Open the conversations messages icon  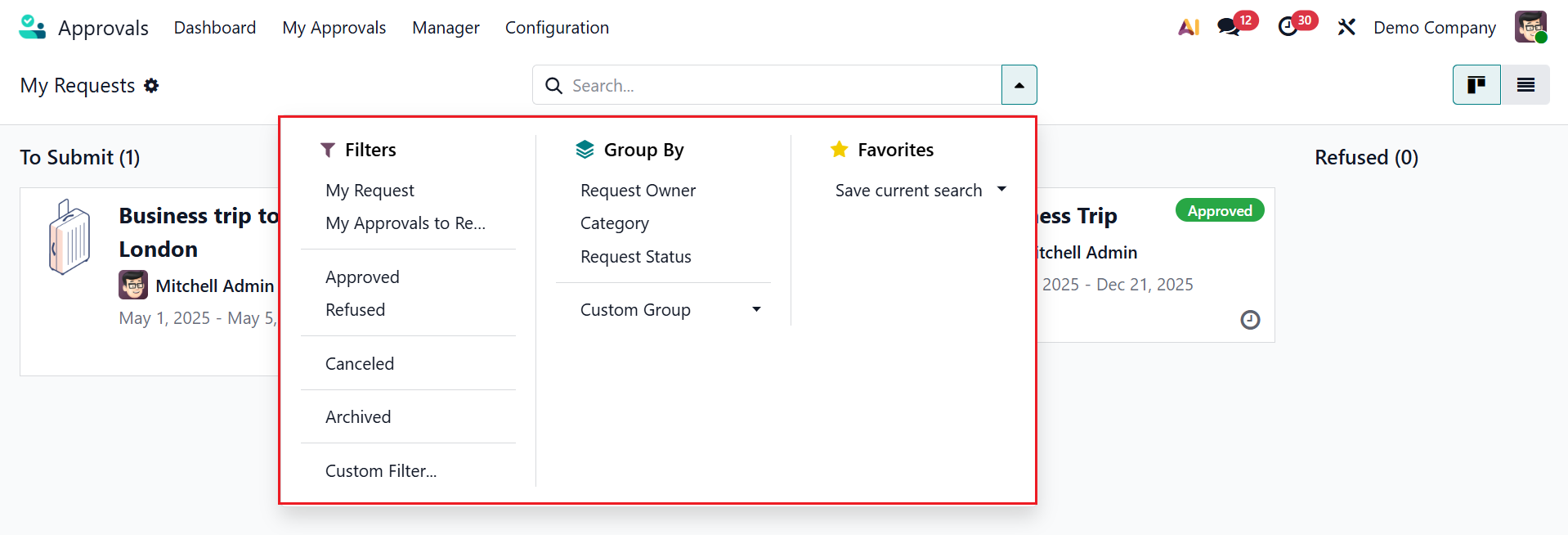[1228, 27]
